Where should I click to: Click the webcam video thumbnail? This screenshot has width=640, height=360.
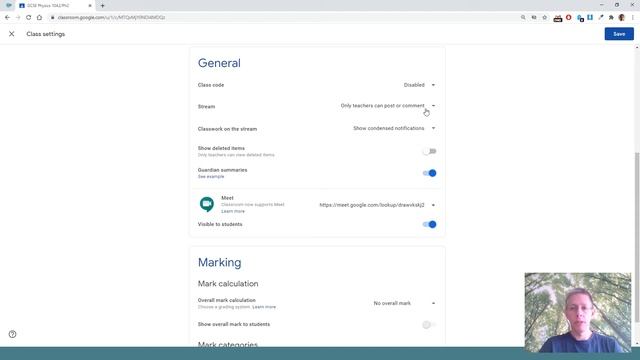578,312
